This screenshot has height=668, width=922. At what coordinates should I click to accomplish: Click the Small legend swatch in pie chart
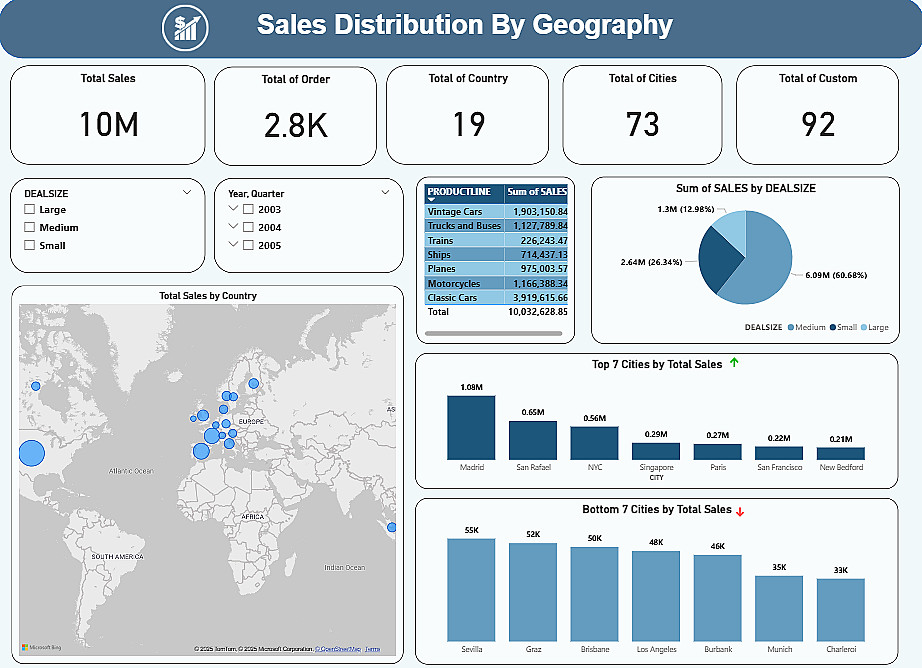833,328
